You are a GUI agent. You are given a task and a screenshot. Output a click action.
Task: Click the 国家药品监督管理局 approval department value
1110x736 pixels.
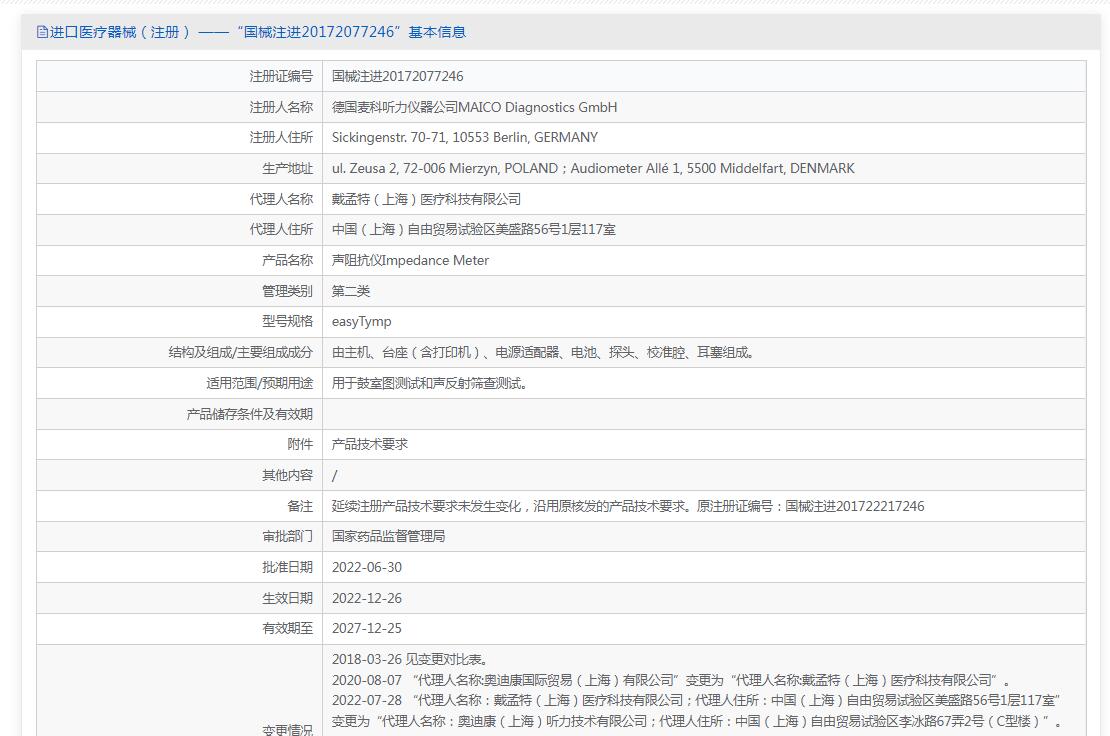click(388, 536)
